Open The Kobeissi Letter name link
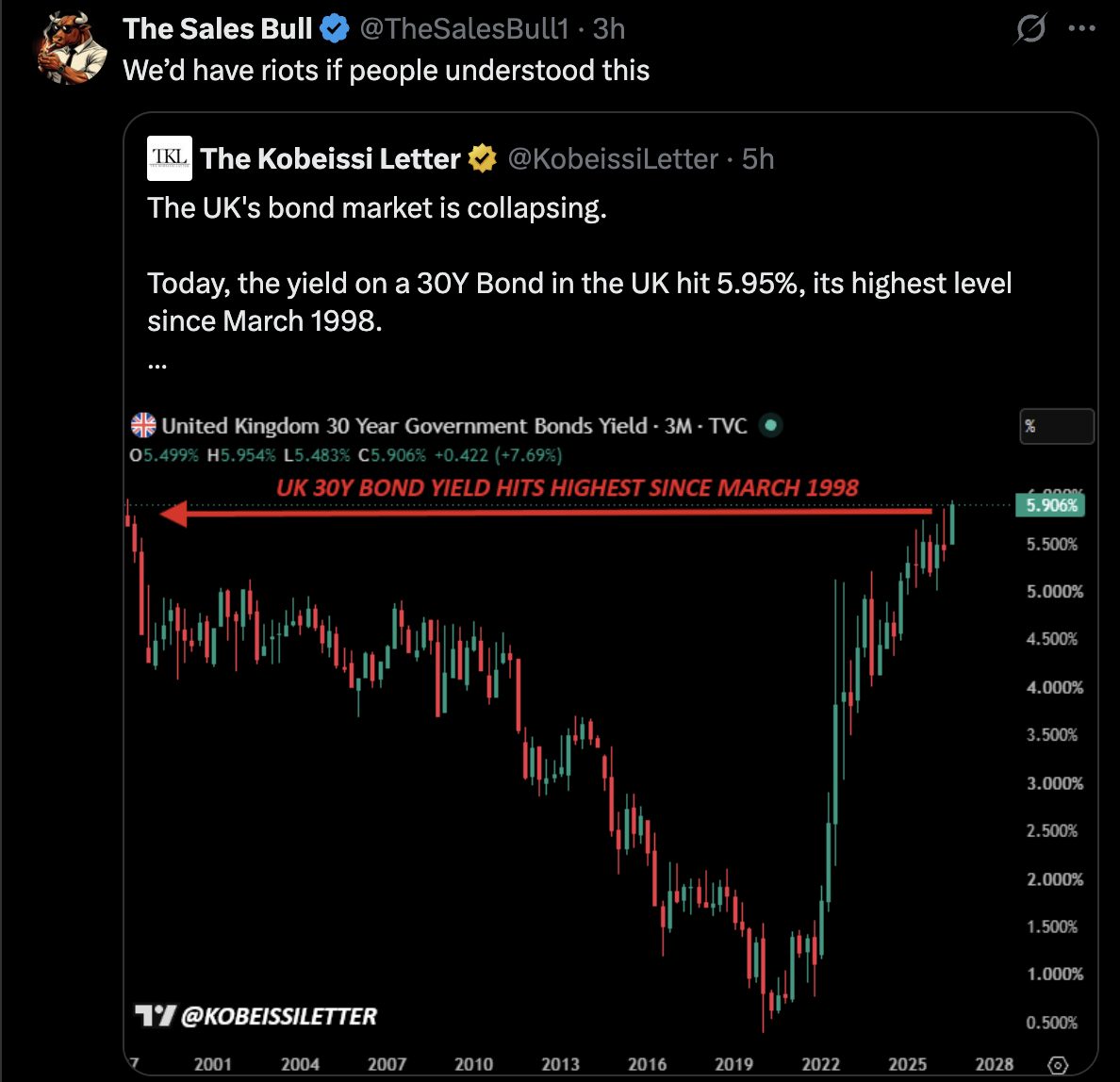Screen dimensions: 1120x1082 point(330,158)
